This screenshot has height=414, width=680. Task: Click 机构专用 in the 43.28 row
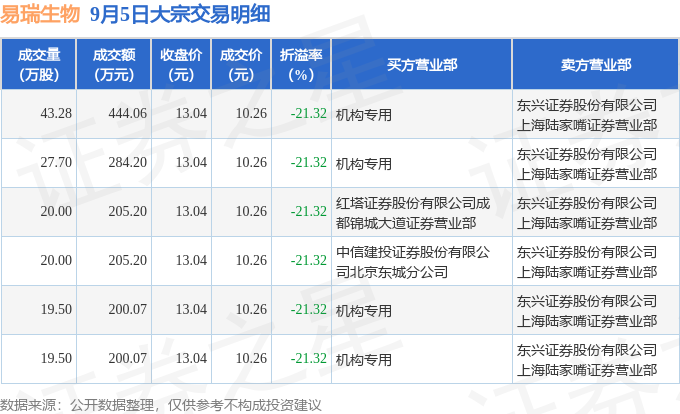(363, 115)
